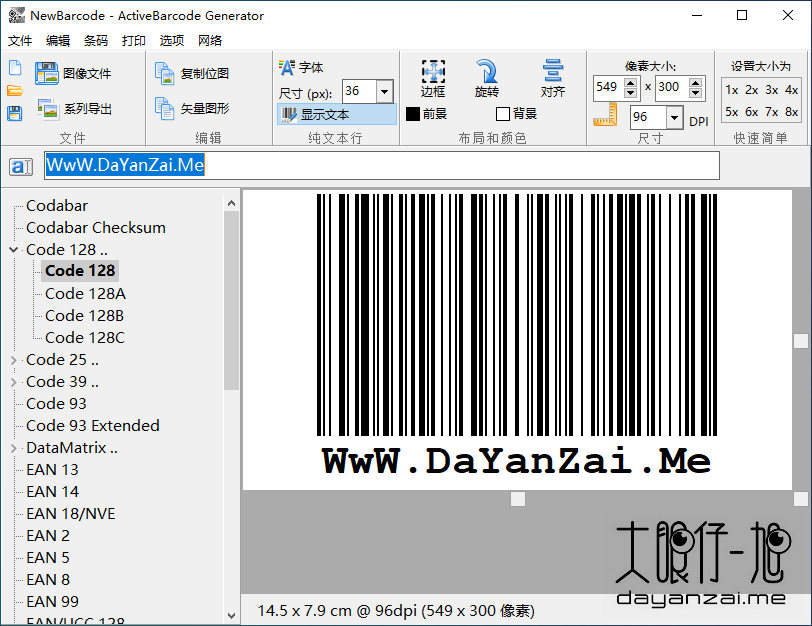812x626 pixels.
Task: Expand the Code 25 .. tree group
Action: [13, 360]
